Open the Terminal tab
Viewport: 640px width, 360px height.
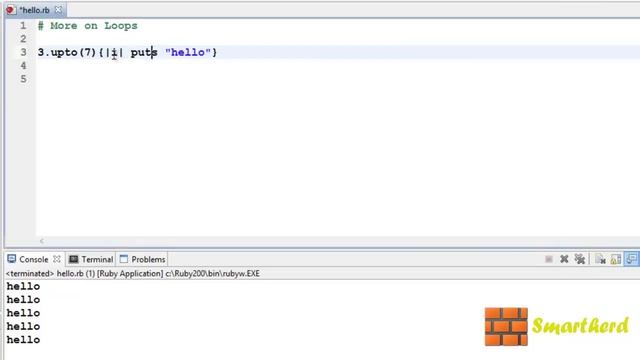97,260
